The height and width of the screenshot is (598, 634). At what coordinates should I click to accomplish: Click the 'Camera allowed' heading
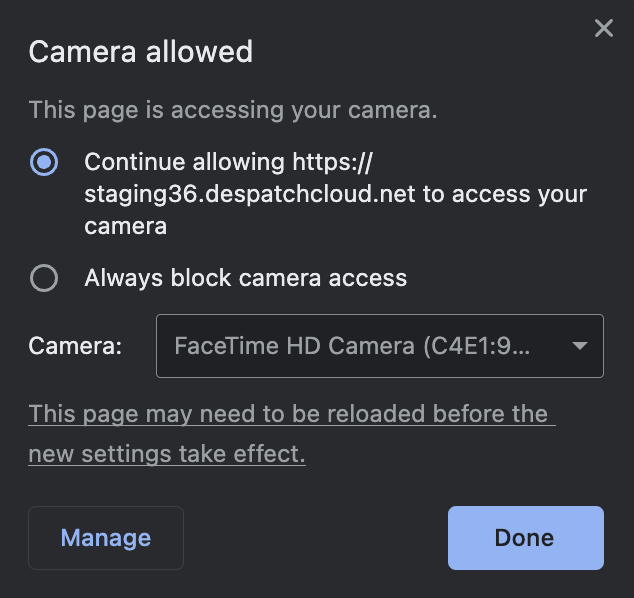pyautogui.click(x=140, y=52)
